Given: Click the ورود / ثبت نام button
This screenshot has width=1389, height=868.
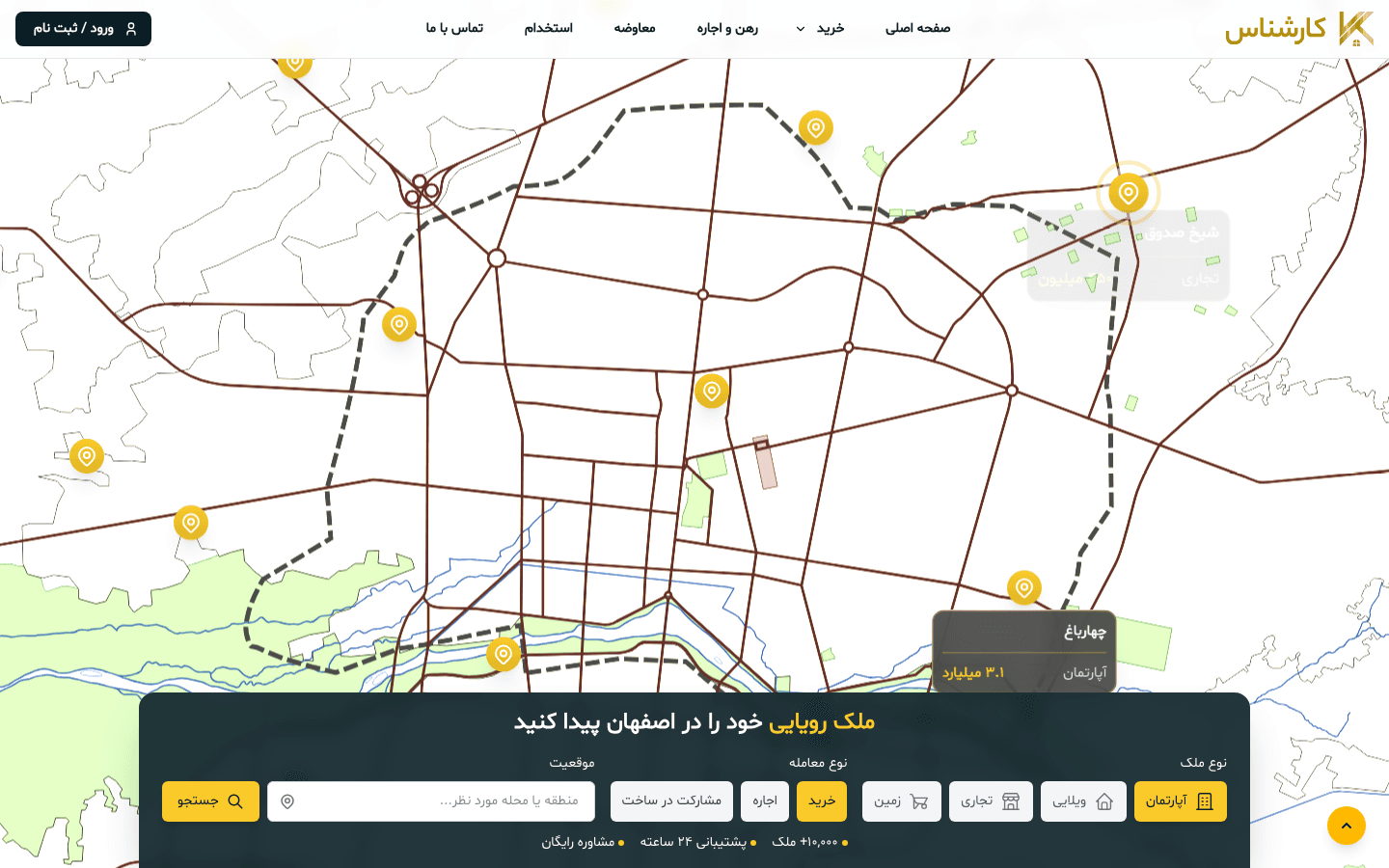Looking at the screenshot, I should 83,29.
